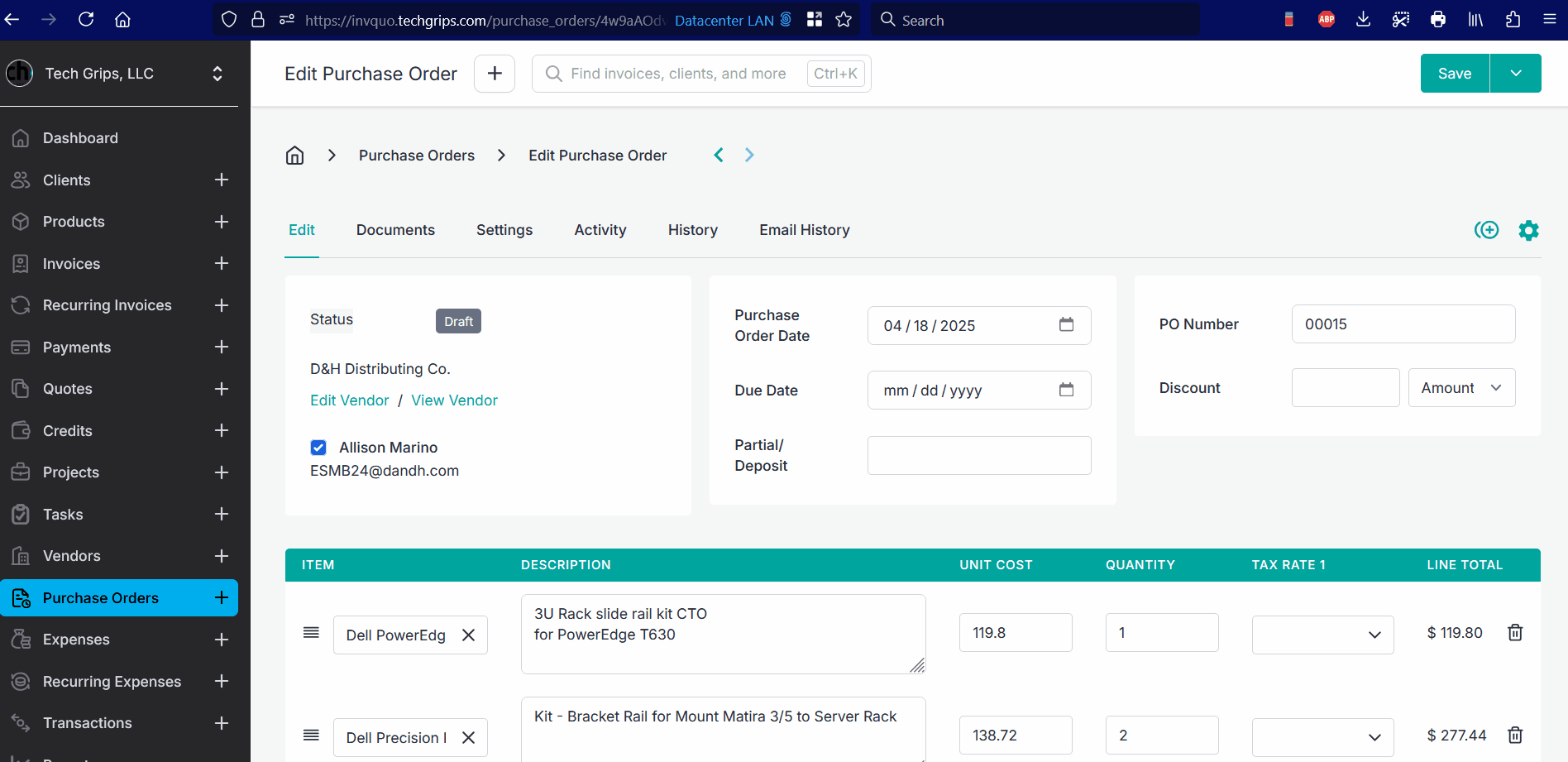Open the browser hamburger menu

point(1550,19)
